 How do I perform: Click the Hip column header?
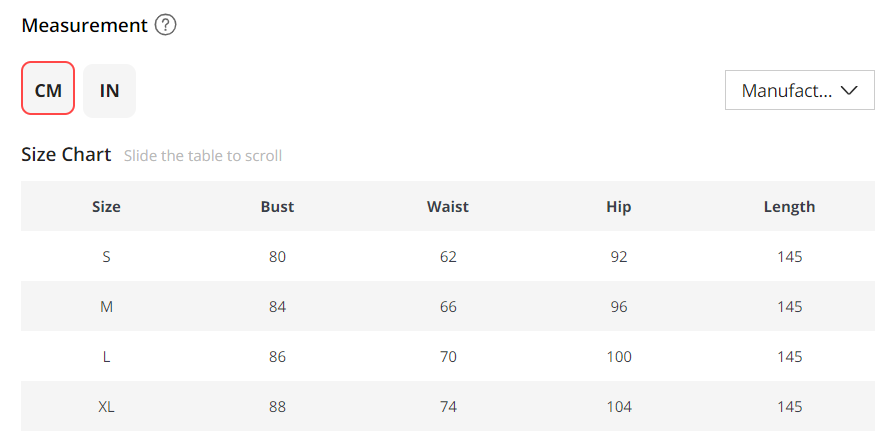[x=618, y=207]
